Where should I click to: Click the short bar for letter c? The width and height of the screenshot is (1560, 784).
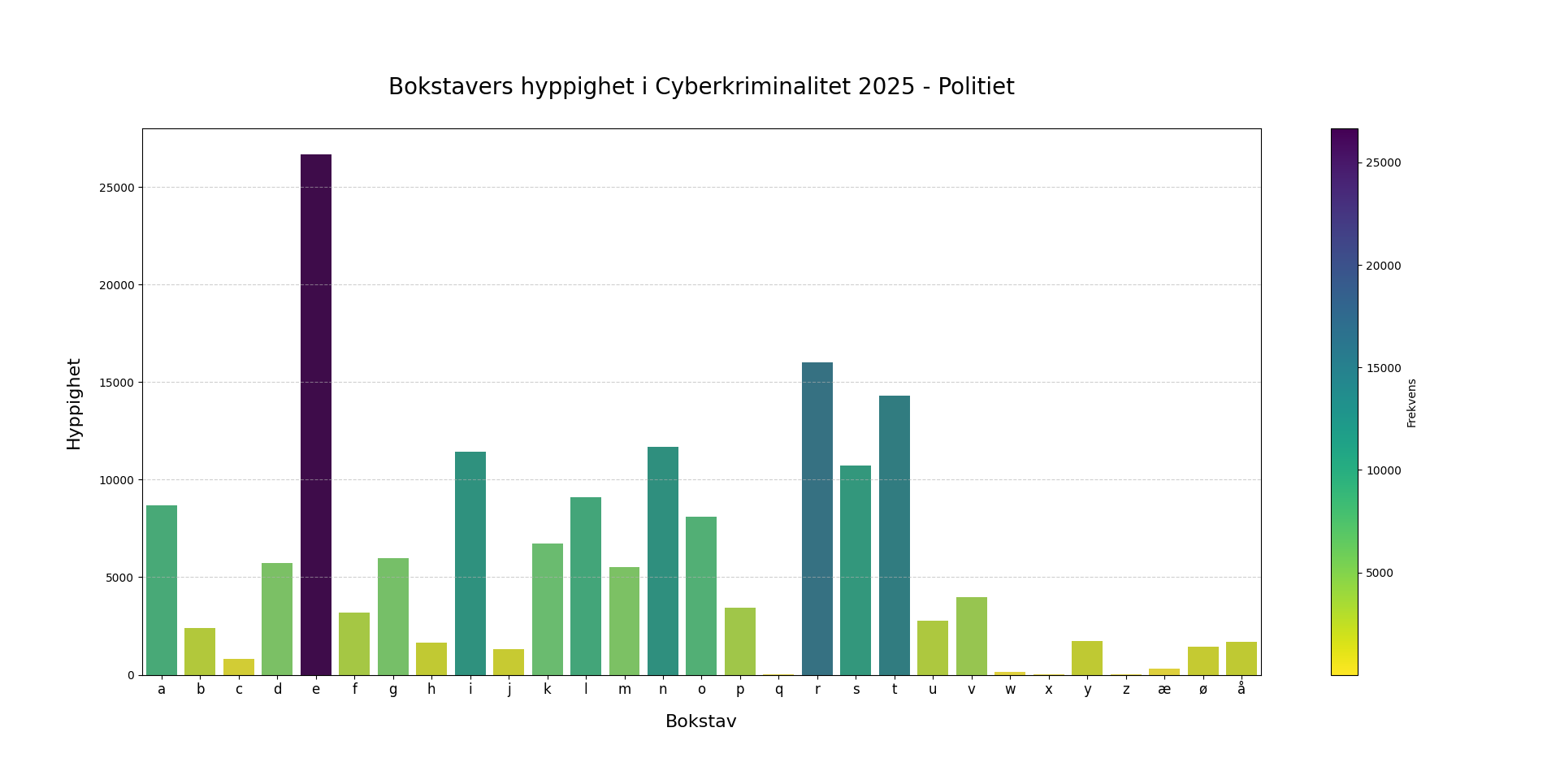pos(238,667)
